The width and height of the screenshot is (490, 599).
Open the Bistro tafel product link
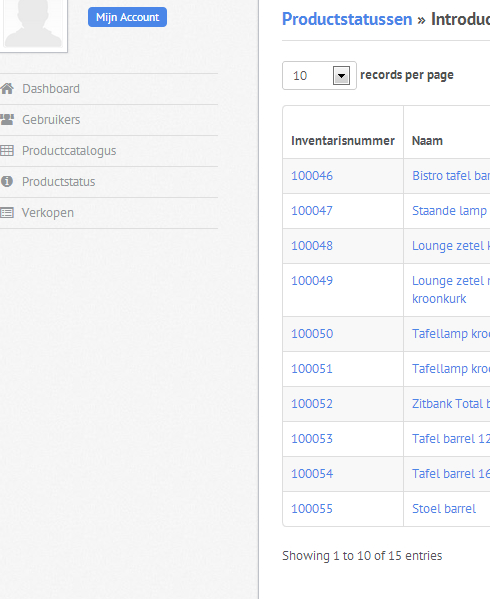[x=451, y=176]
